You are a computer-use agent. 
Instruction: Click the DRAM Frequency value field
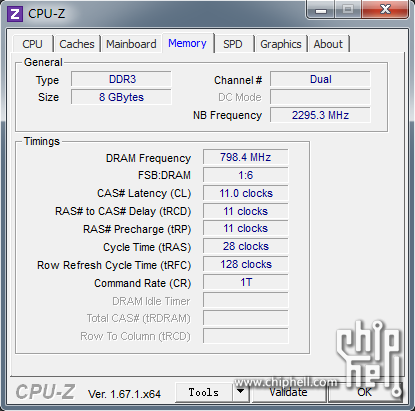pos(246,157)
